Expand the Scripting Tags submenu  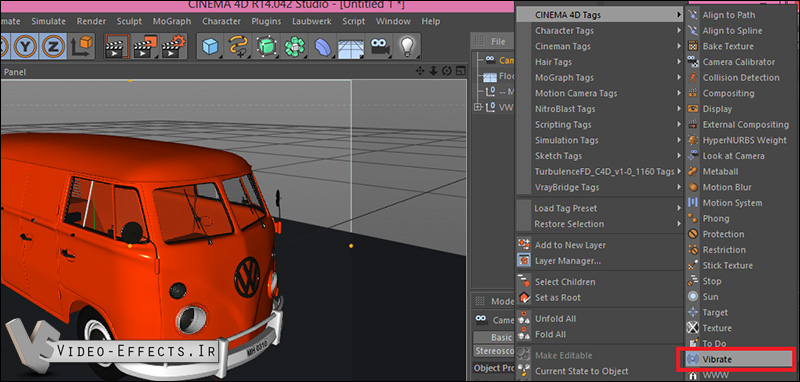600,124
